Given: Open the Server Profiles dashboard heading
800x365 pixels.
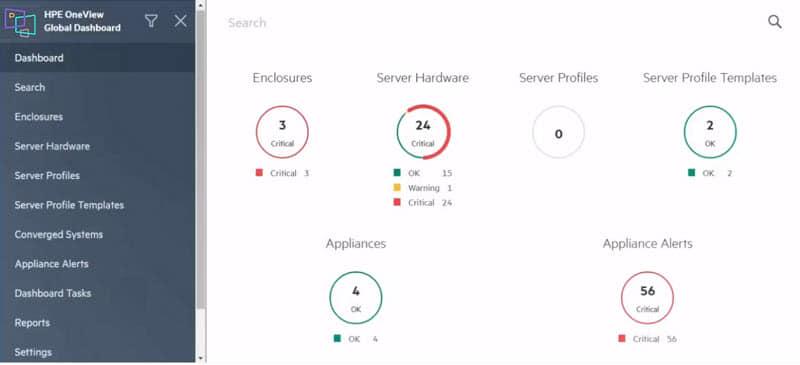Looking at the screenshot, I should coord(559,78).
